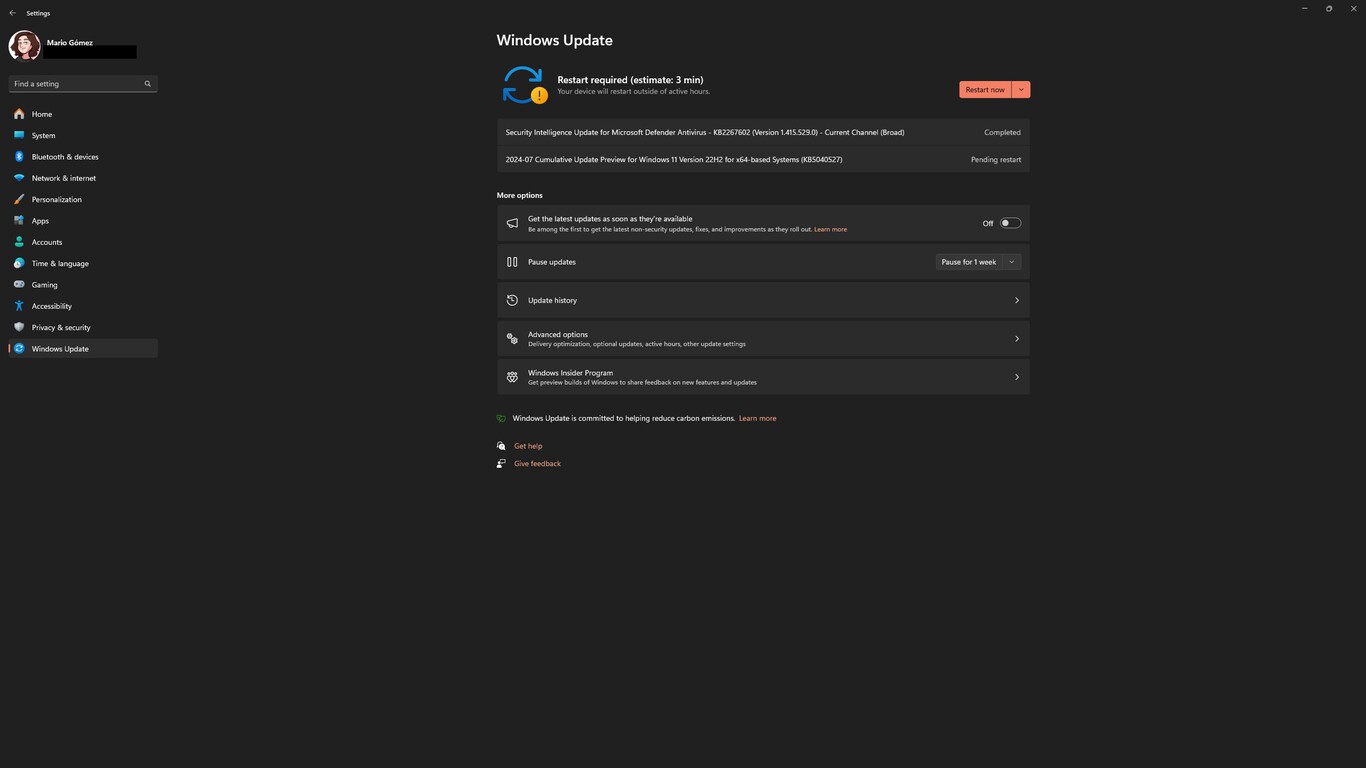
Task: Go to System in the sidebar
Action: (x=44, y=136)
